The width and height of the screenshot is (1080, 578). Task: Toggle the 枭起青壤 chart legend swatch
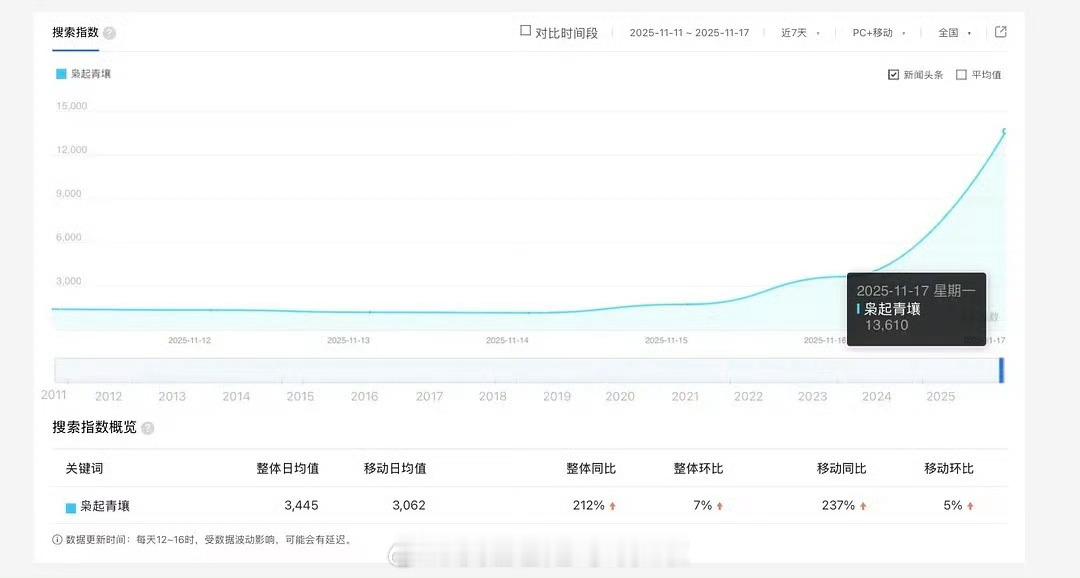pyautogui.click(x=61, y=74)
